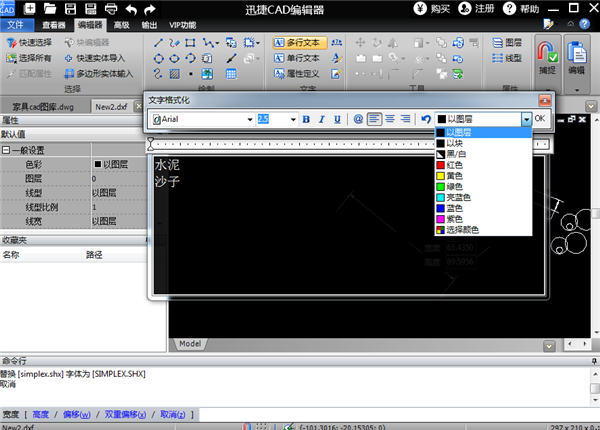
Task: Collapse the 一般设置 tree section
Action: [6, 150]
